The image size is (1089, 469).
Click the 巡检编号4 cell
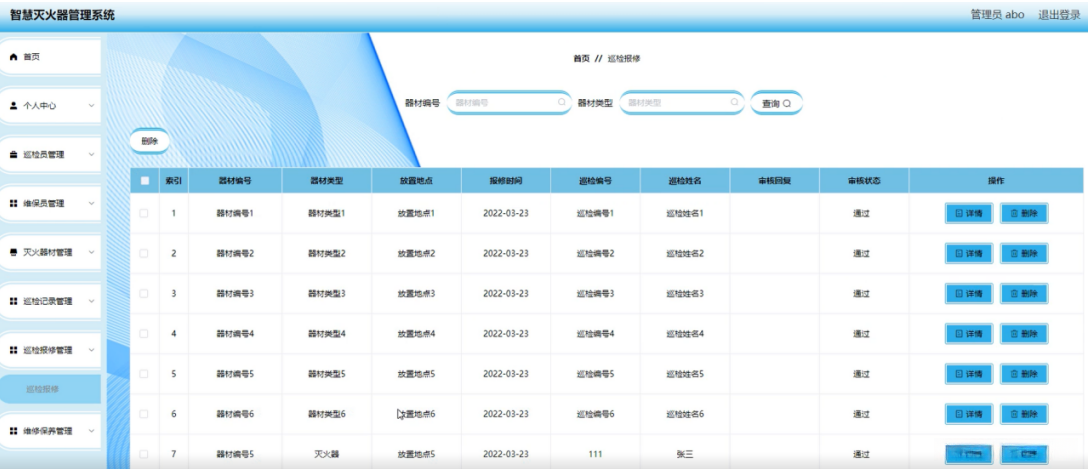pyautogui.click(x=595, y=334)
